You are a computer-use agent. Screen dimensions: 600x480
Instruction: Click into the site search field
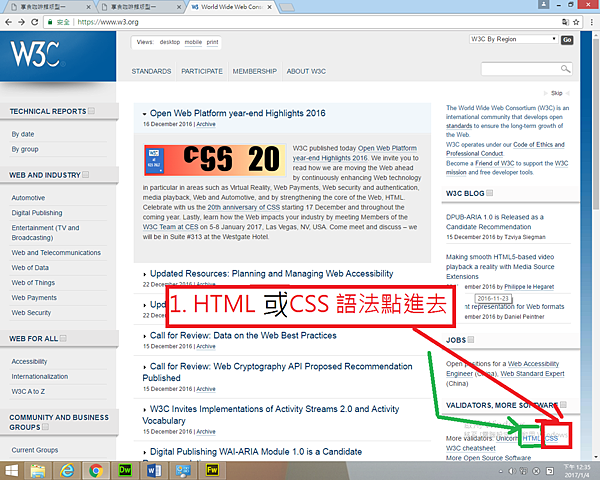click(520, 69)
